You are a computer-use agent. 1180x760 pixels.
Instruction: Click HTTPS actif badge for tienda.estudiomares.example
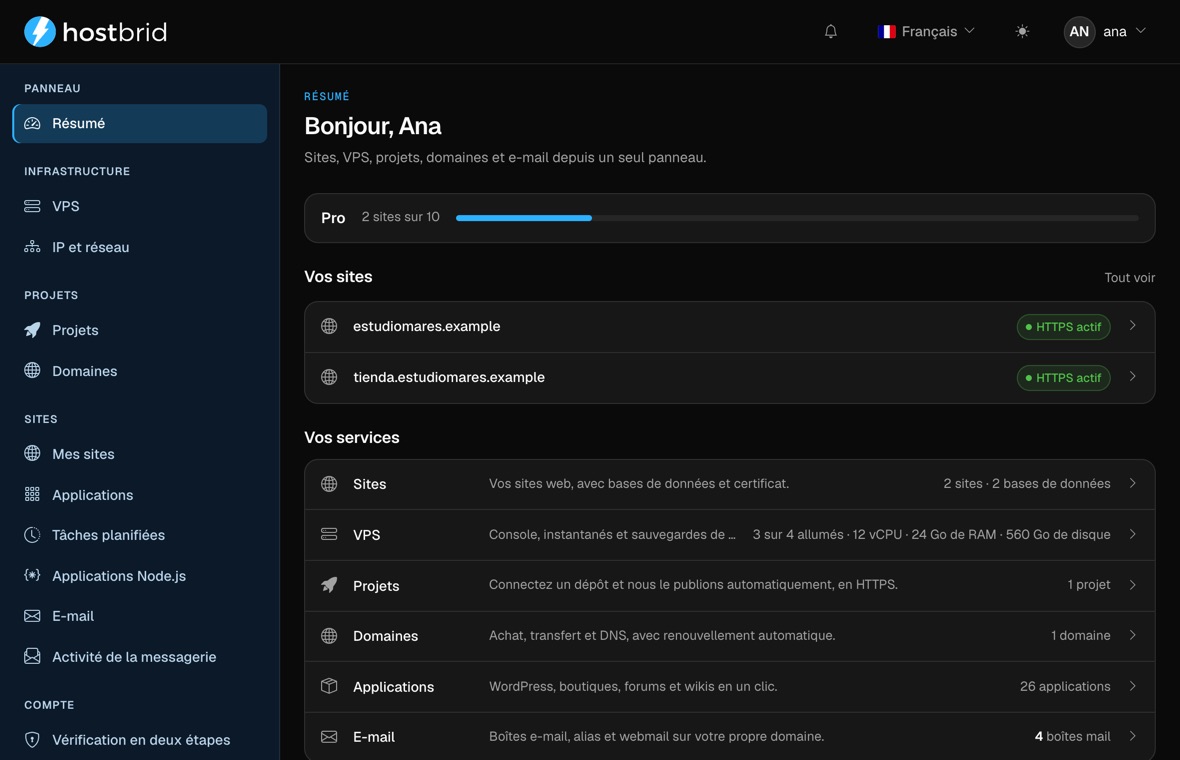[1063, 378]
